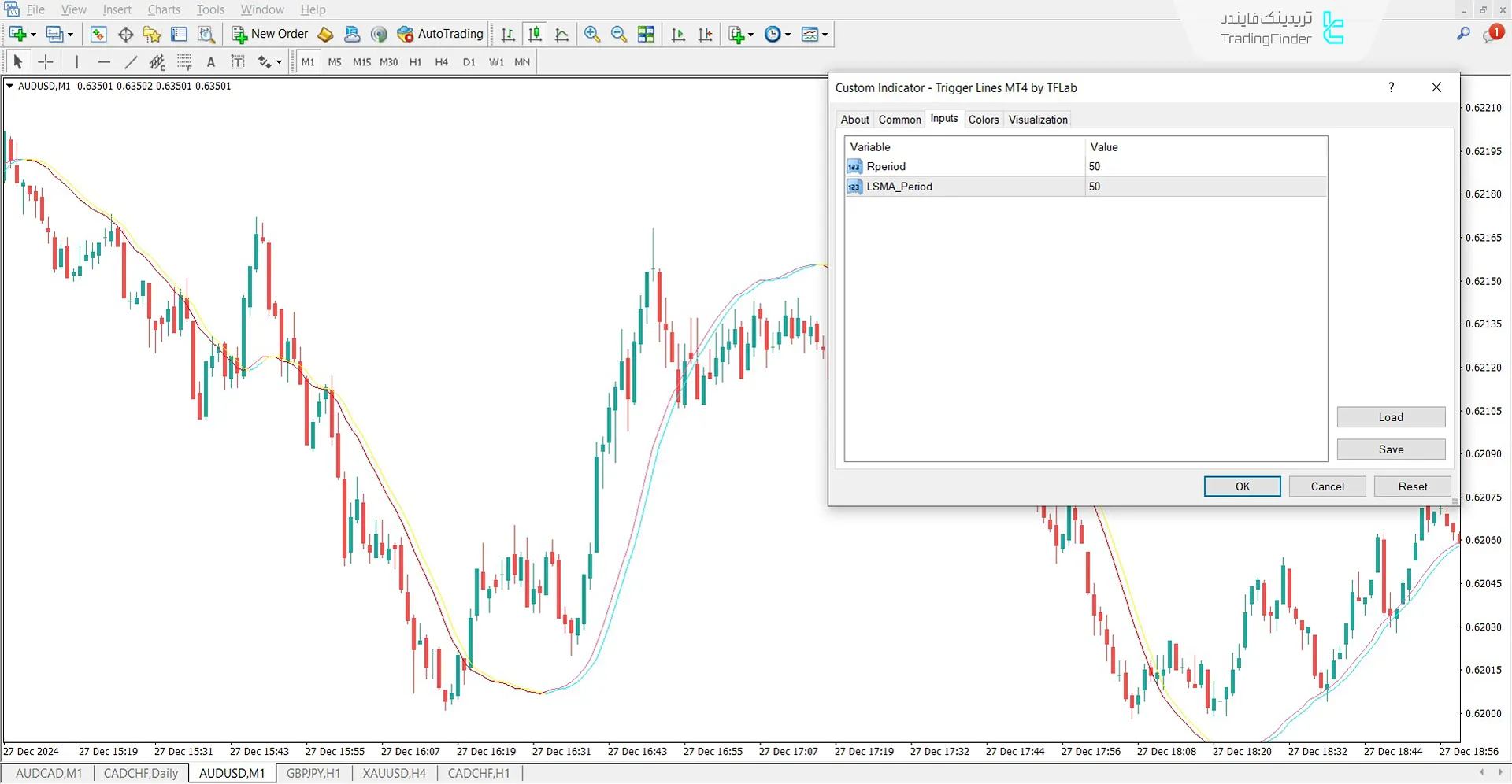The width and height of the screenshot is (1512, 784).
Task: Switch to the XAUUSD,H4 chart tab
Action: (394, 773)
